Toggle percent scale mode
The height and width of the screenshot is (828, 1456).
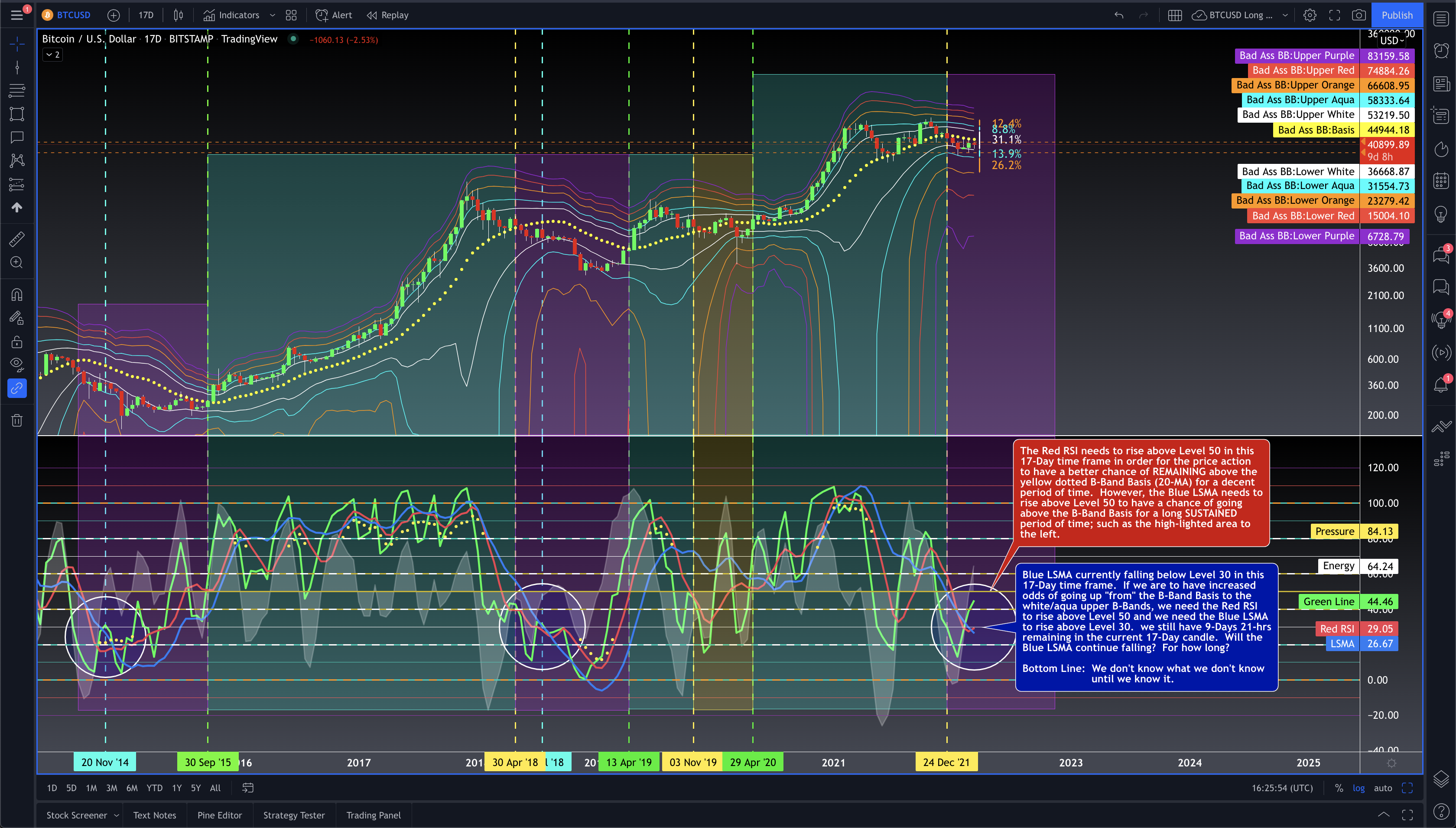click(x=1339, y=788)
